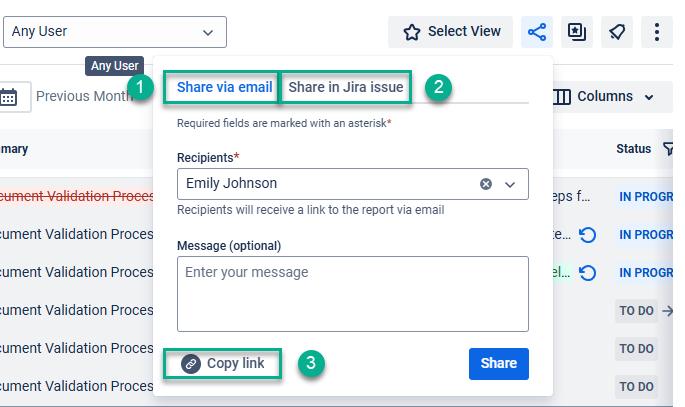685x407 pixels.
Task: Expand the Recipients dropdown chevron
Action: [x=510, y=184]
